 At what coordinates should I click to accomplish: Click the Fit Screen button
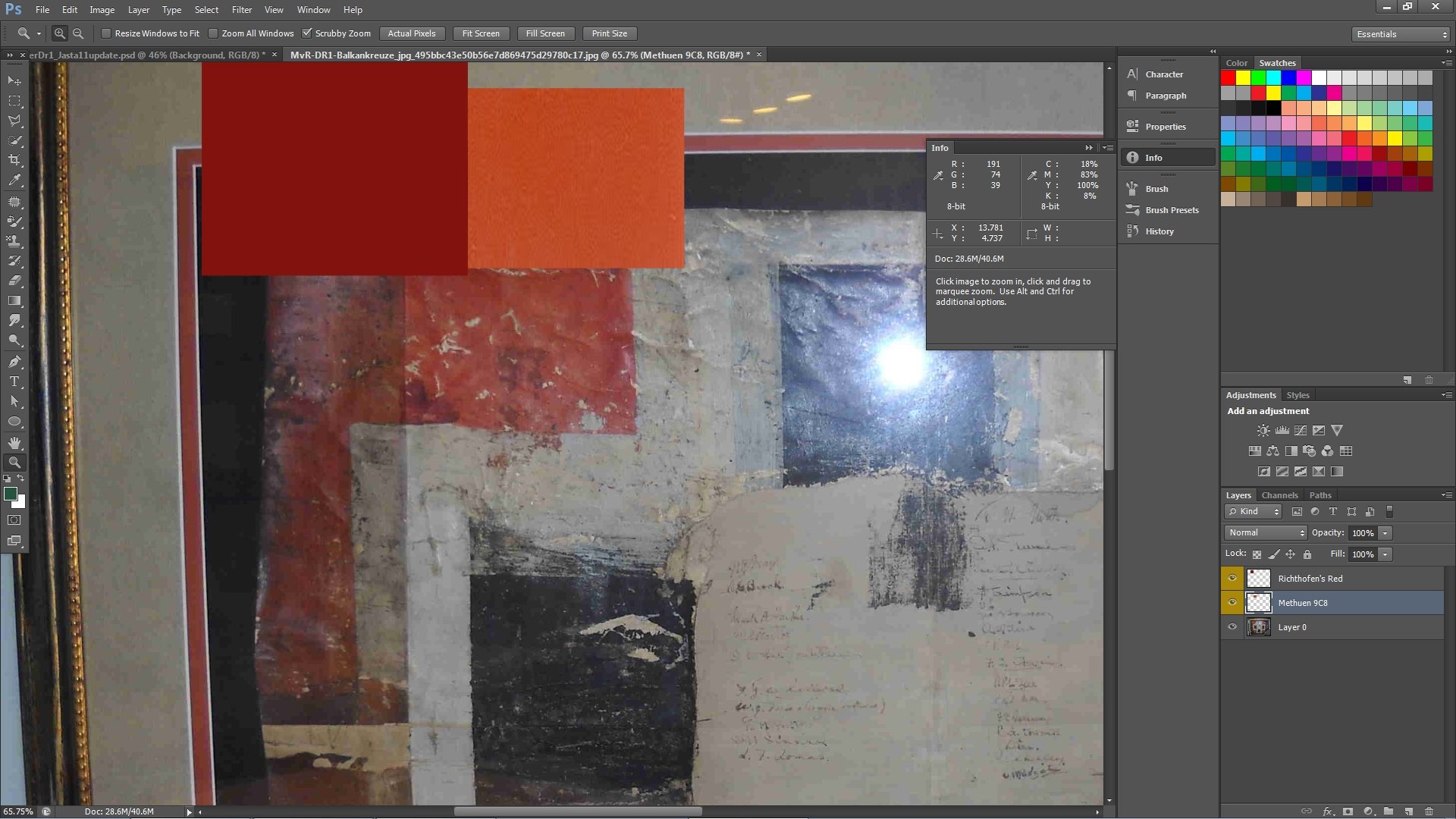[x=481, y=33]
